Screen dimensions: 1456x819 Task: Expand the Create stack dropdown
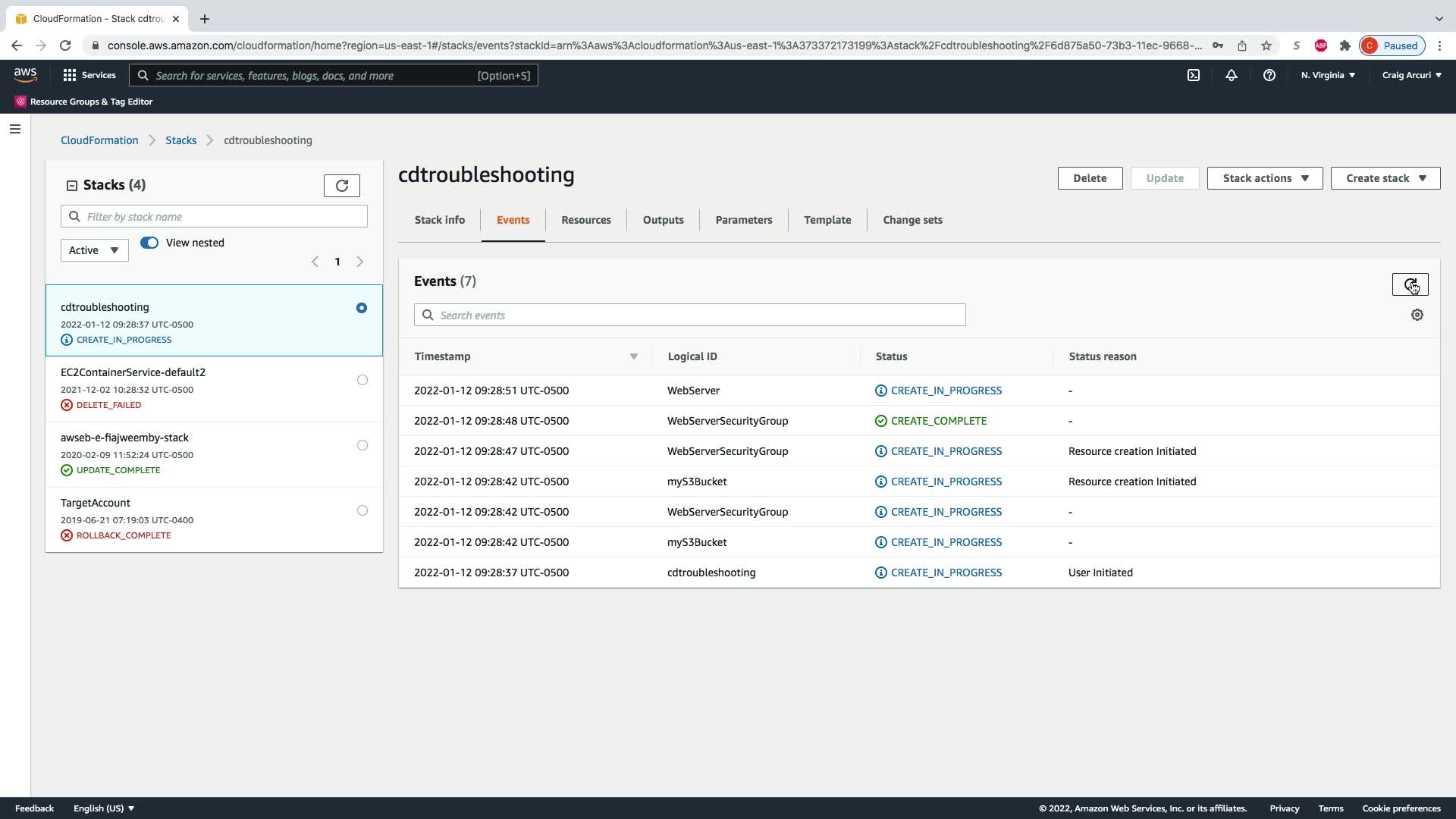click(1385, 178)
